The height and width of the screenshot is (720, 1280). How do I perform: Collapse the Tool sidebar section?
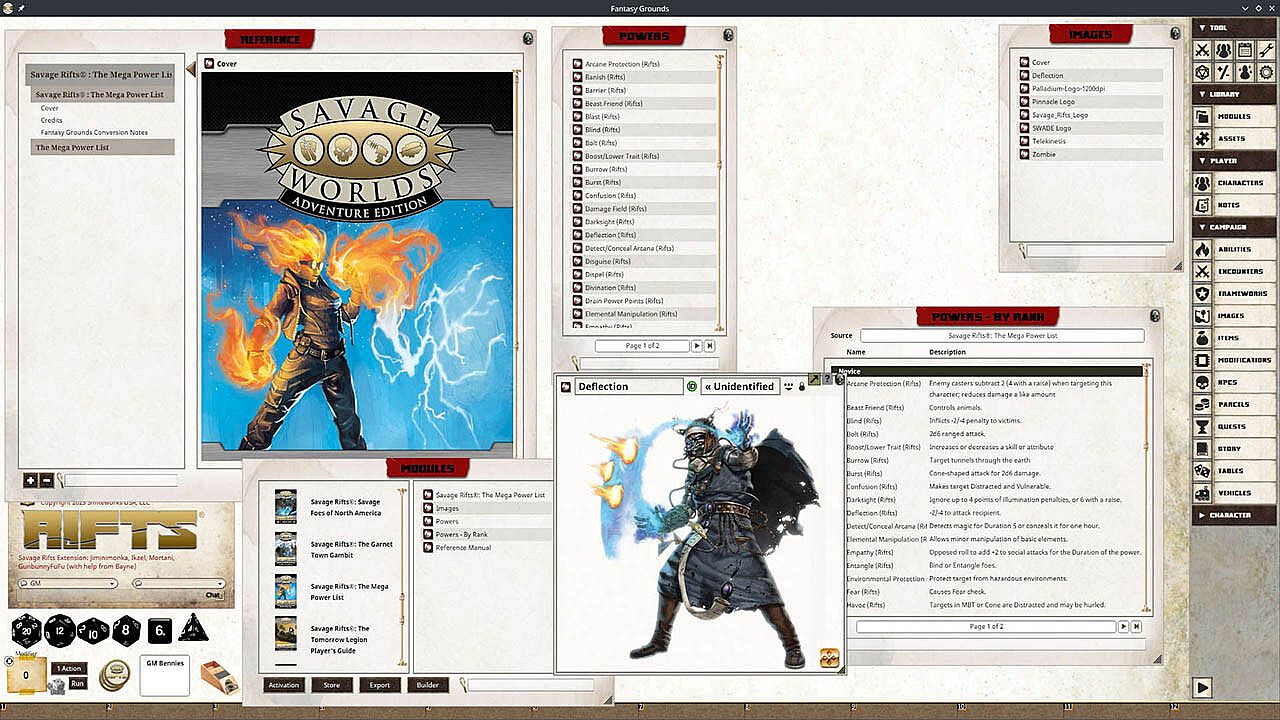click(x=1234, y=28)
